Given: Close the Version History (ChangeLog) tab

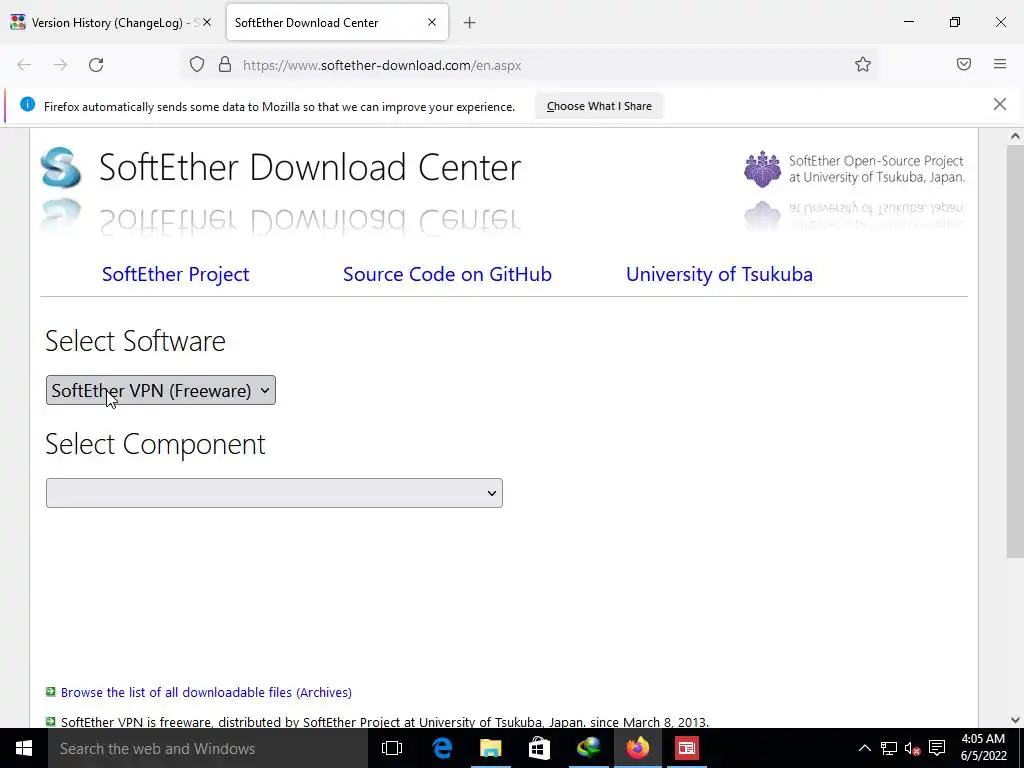Looking at the screenshot, I should click(x=207, y=22).
